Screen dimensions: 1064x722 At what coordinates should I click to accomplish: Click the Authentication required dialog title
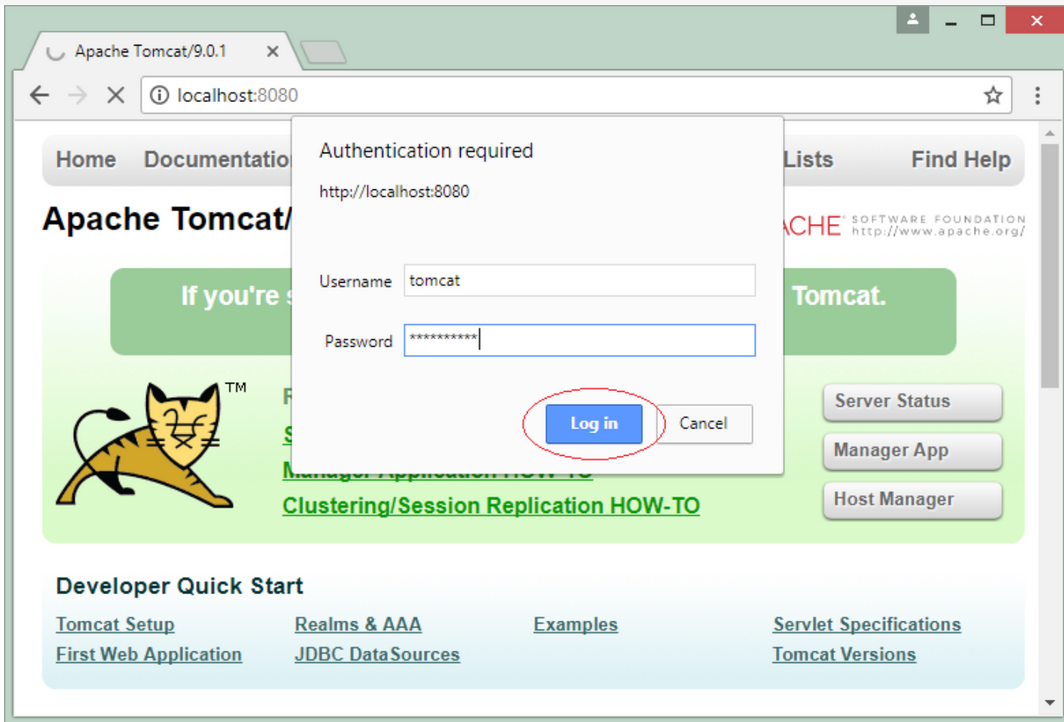(x=426, y=151)
